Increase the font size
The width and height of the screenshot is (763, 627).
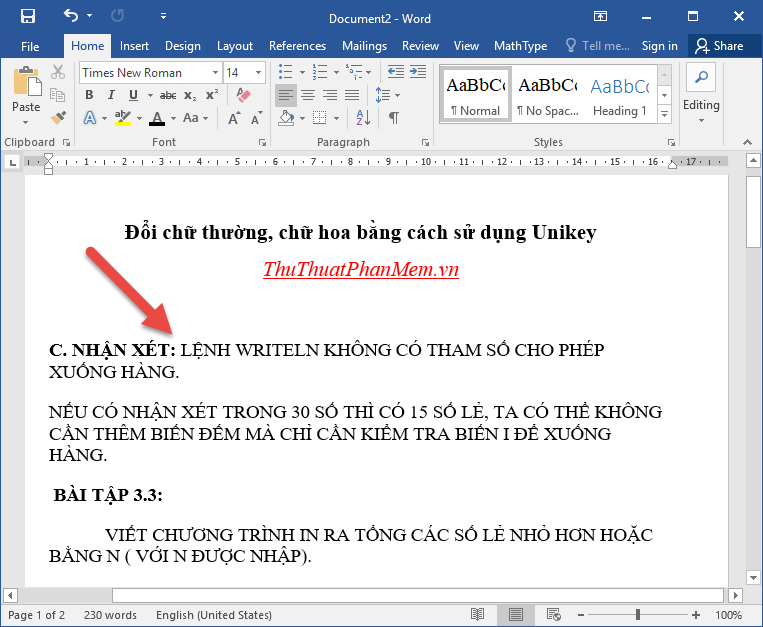pyautogui.click(x=235, y=118)
